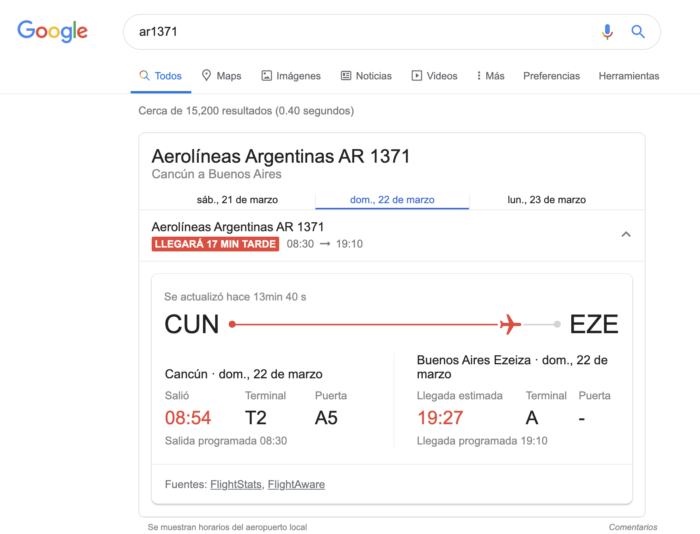Open the FlightAware source link
Viewport: 700px width, 534px height.
tap(296, 484)
